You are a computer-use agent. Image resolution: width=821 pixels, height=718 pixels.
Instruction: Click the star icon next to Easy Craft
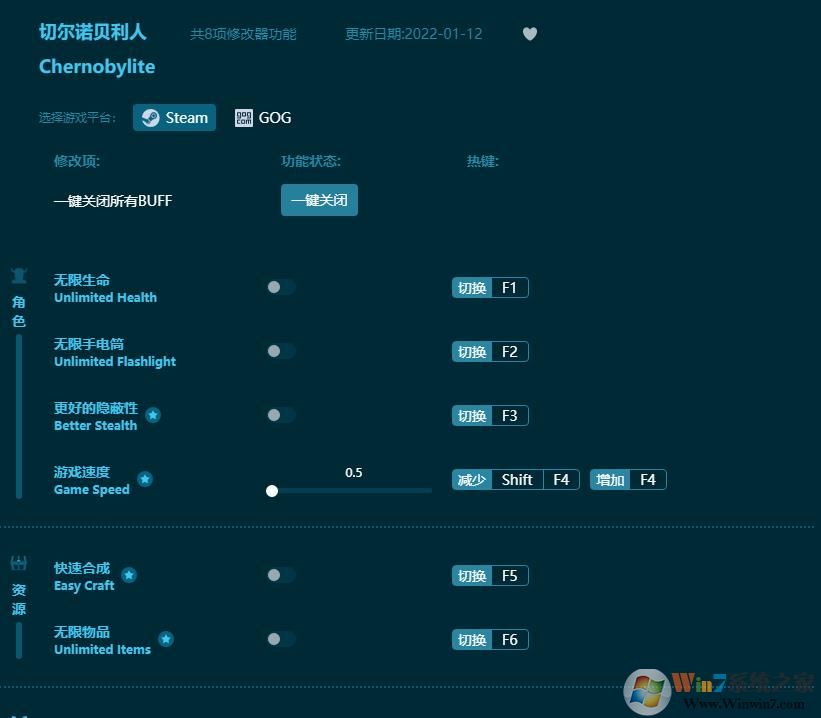click(129, 575)
